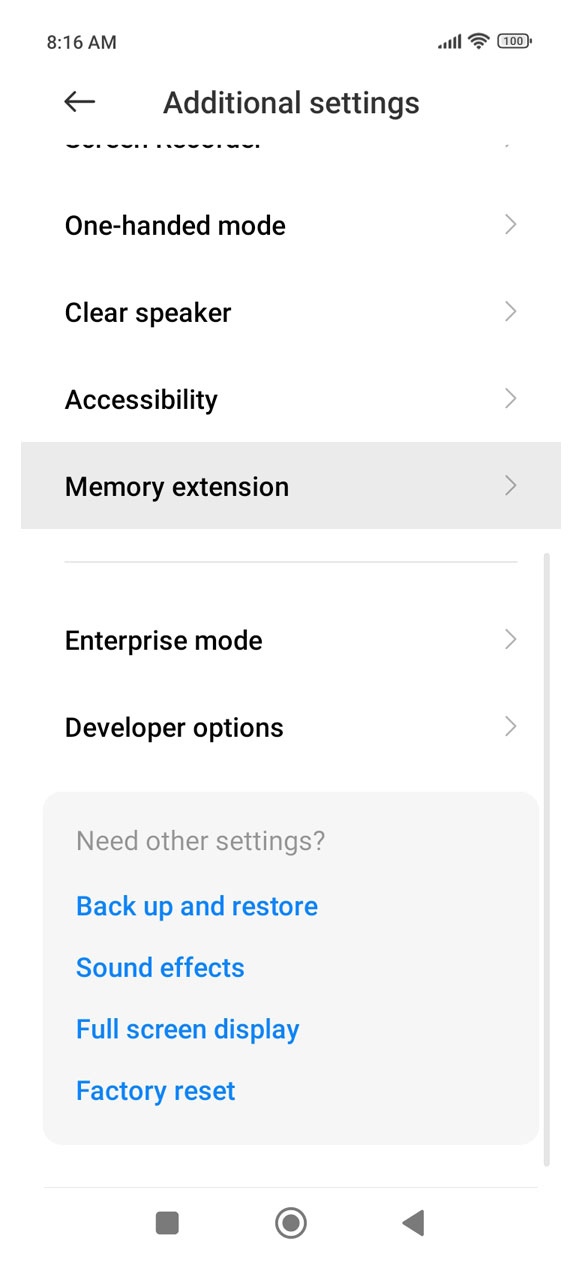The image size is (582, 1280).
Task: Open the Factory reset link
Action: coord(156,1090)
